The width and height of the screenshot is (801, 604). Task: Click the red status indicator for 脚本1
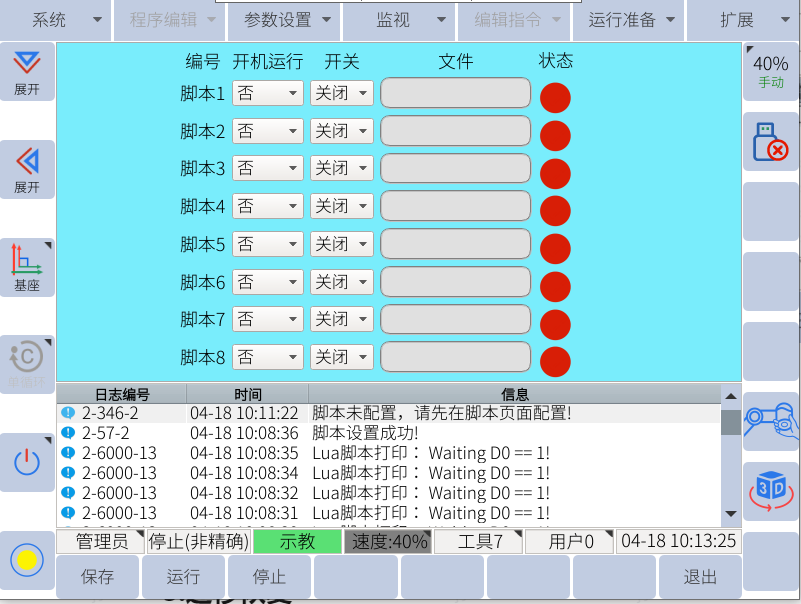pos(555,98)
